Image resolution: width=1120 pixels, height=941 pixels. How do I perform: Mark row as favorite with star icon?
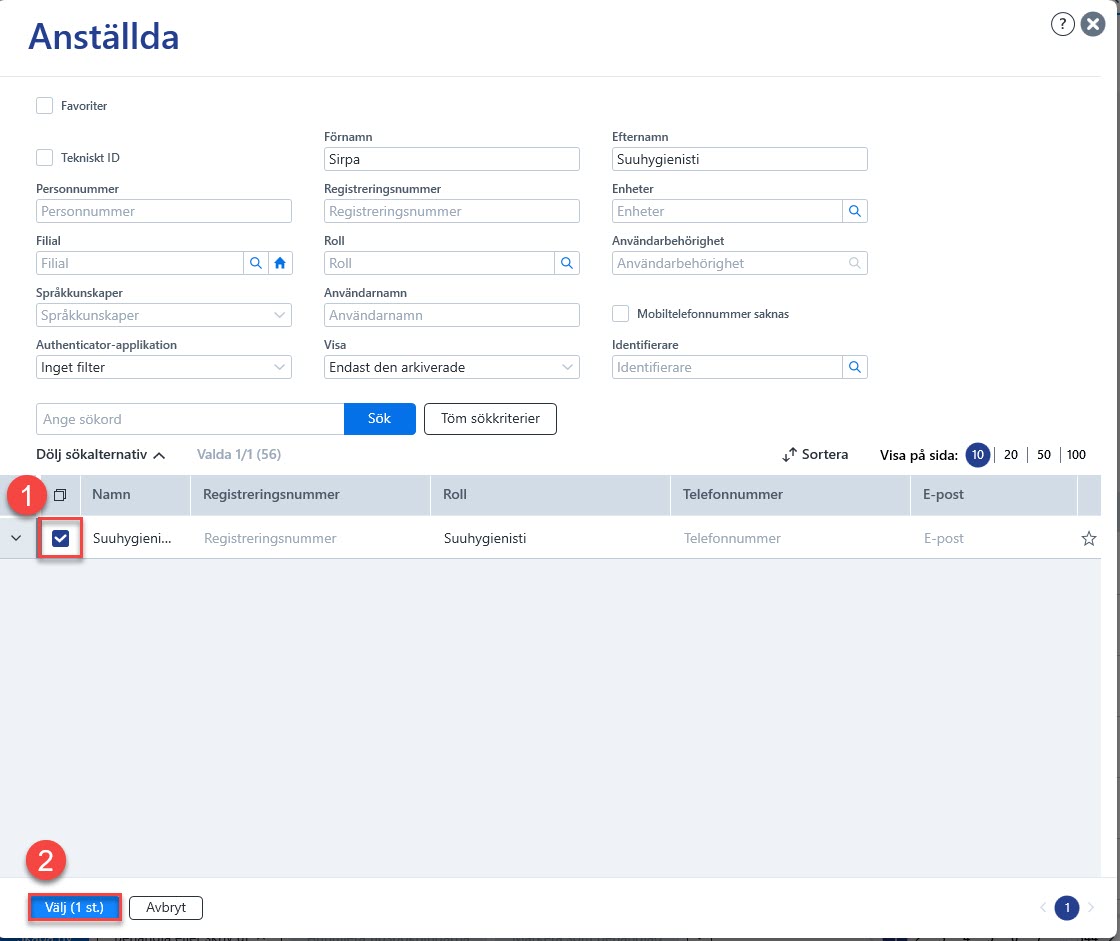point(1089,539)
